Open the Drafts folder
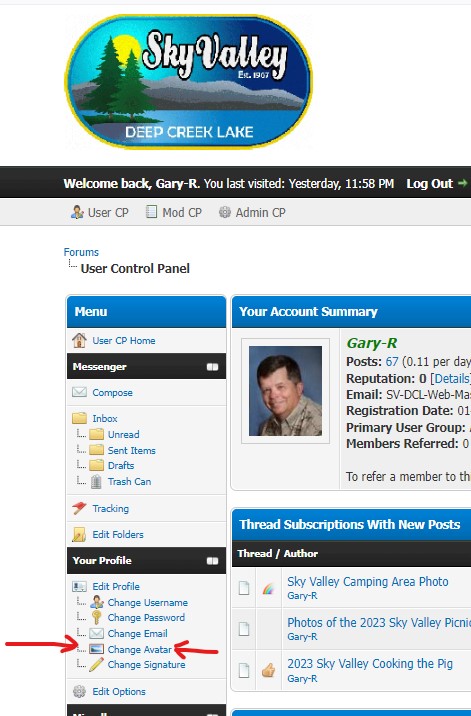Image resolution: width=471 pixels, height=716 pixels. 121,465
